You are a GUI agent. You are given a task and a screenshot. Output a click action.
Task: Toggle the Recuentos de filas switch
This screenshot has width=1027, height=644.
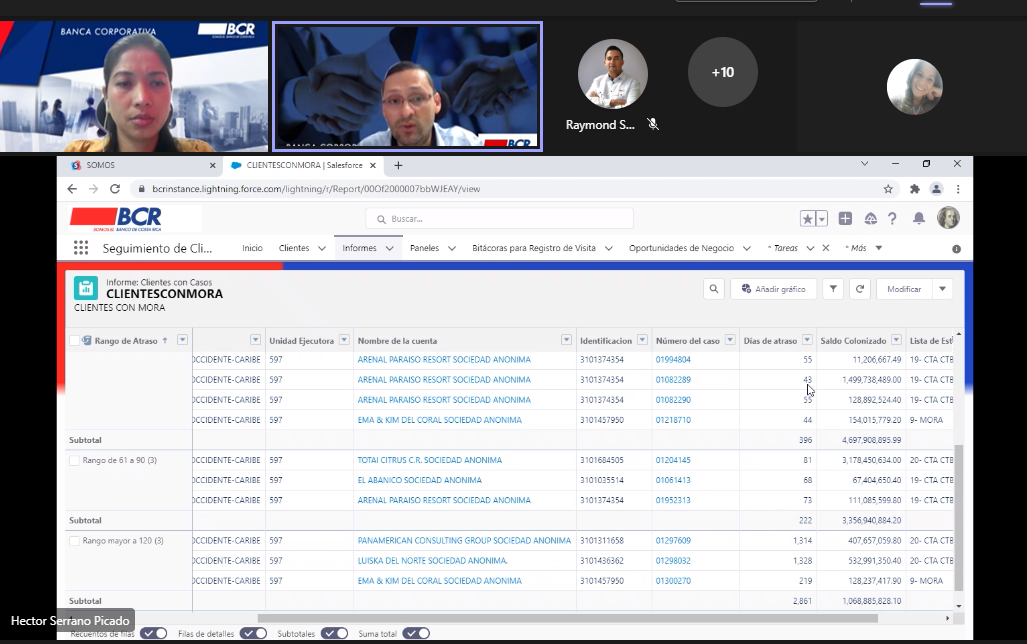click(154, 633)
